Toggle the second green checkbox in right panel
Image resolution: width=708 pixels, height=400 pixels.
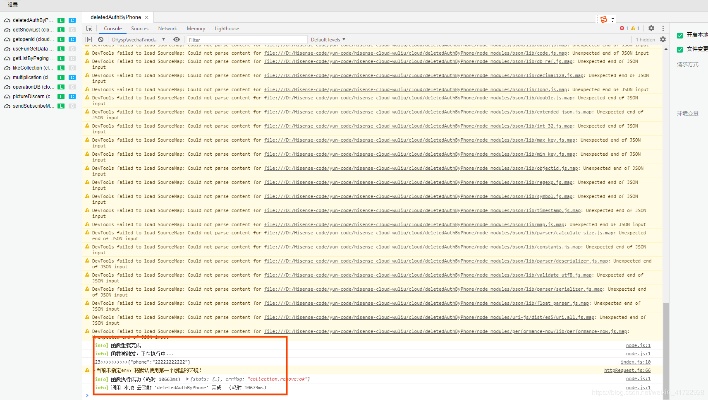pos(680,49)
